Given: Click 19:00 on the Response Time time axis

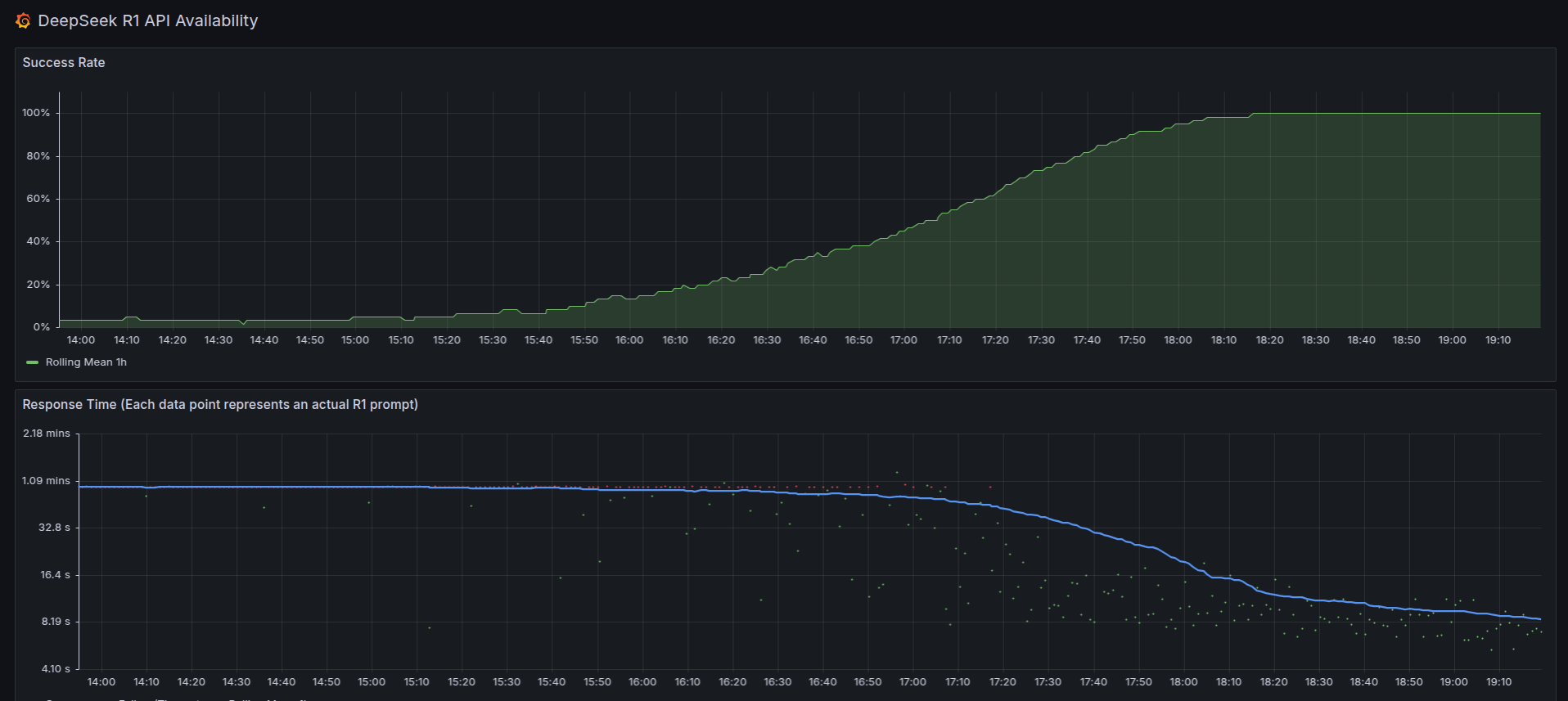Looking at the screenshot, I should [x=1454, y=682].
